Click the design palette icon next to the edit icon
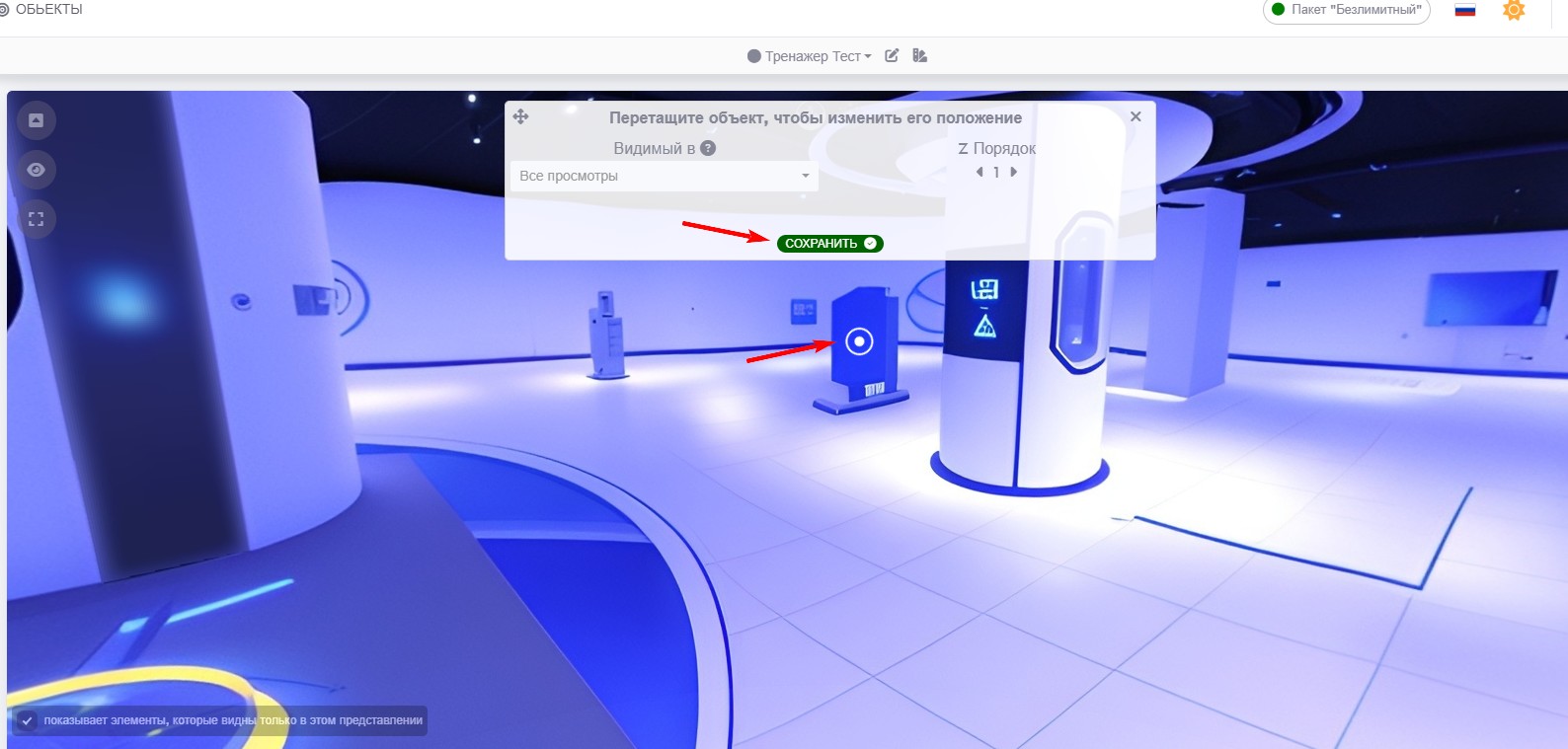The height and width of the screenshot is (749, 1568). 919,56
